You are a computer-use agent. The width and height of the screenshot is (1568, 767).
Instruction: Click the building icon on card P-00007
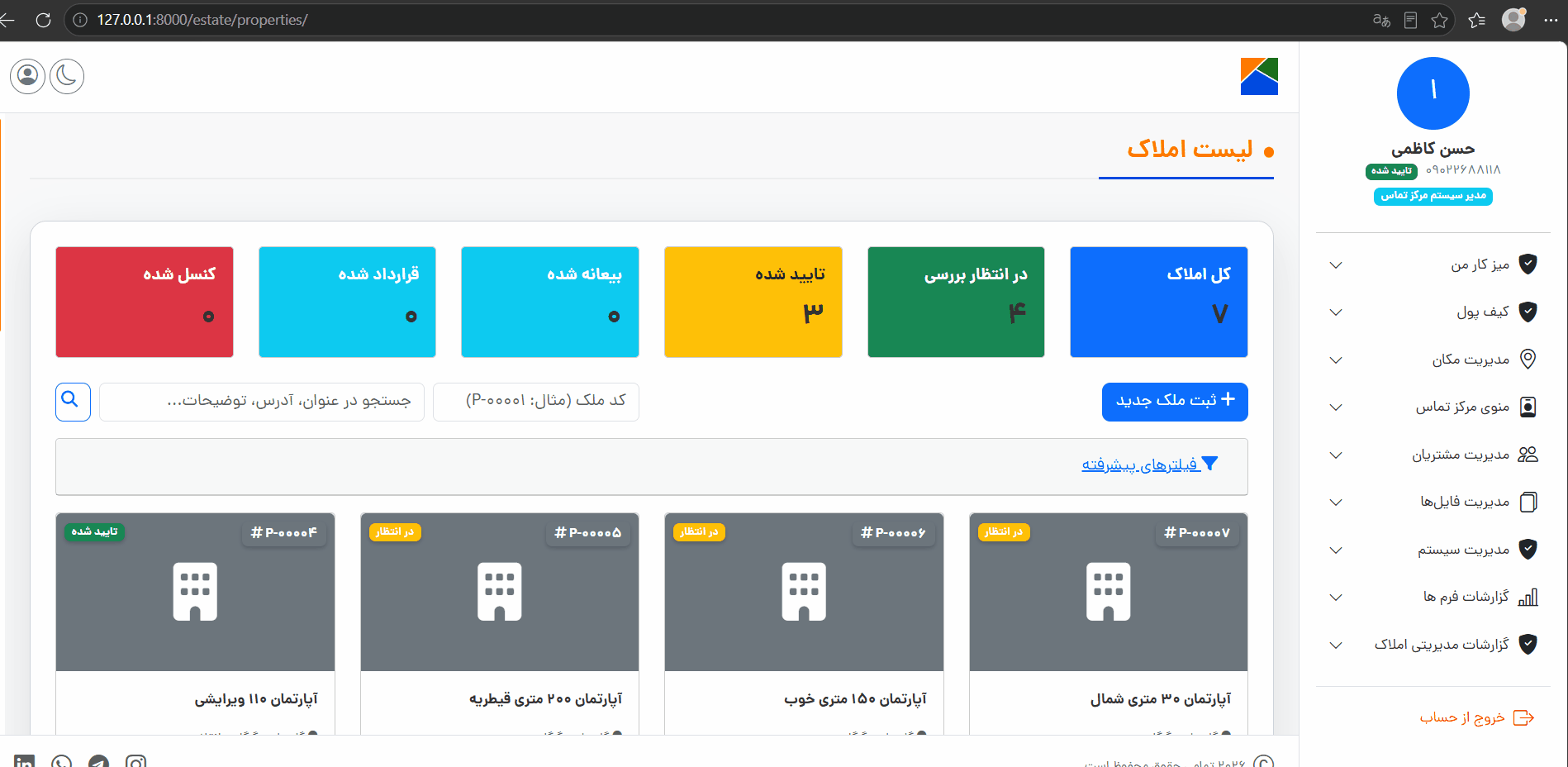pos(1108,592)
